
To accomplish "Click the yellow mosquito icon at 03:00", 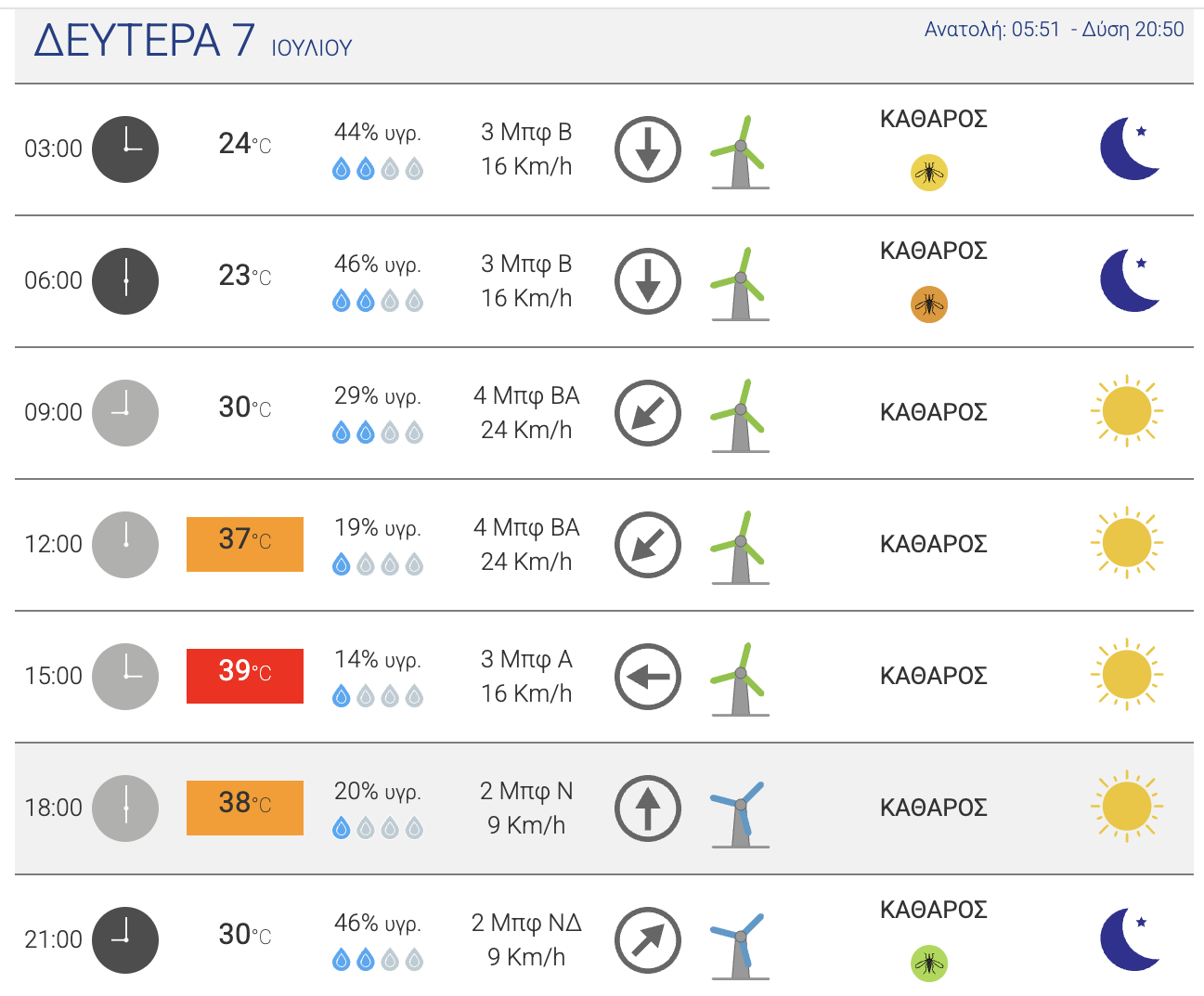I will pyautogui.click(x=929, y=173).
